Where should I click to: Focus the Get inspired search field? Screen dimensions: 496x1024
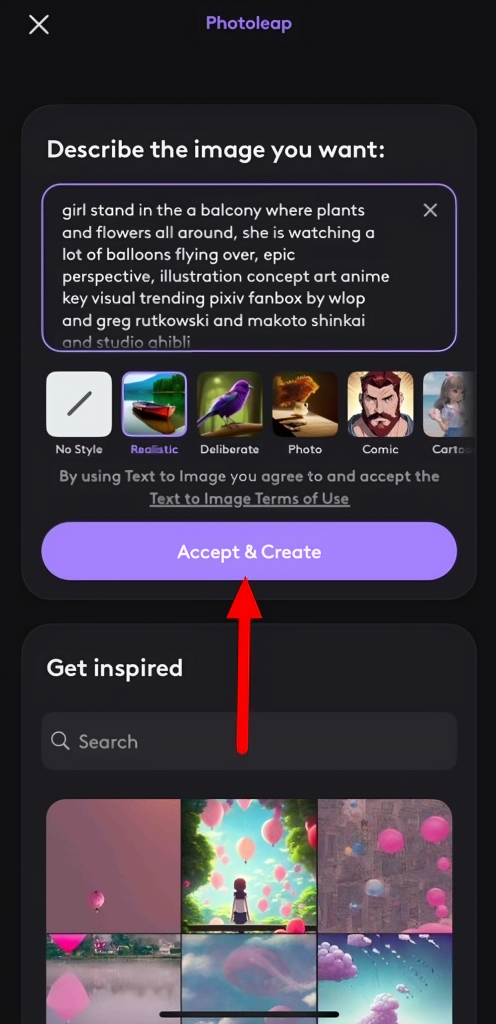click(x=249, y=741)
